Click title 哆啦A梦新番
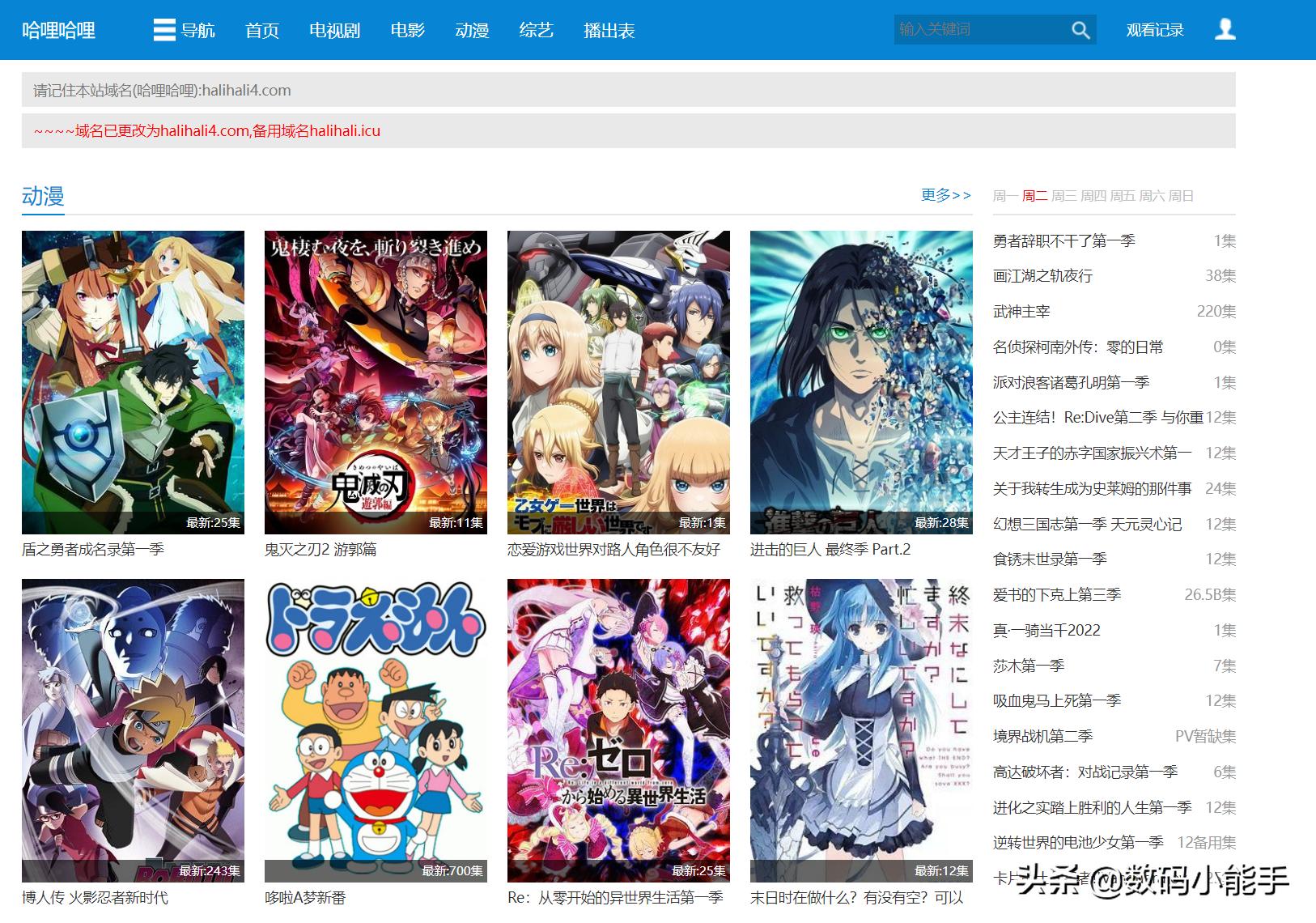This screenshot has width=1316, height=923. tap(305, 897)
